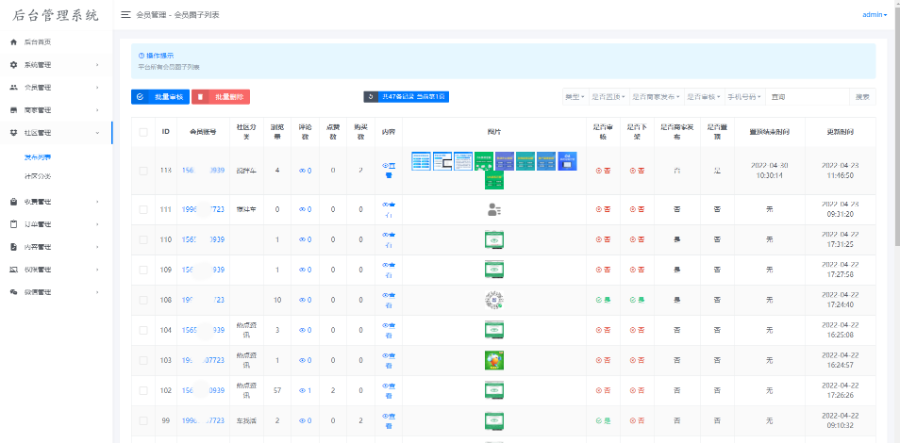Click the people icon for 会员管理
The height and width of the screenshot is (443, 900).
click(13, 87)
